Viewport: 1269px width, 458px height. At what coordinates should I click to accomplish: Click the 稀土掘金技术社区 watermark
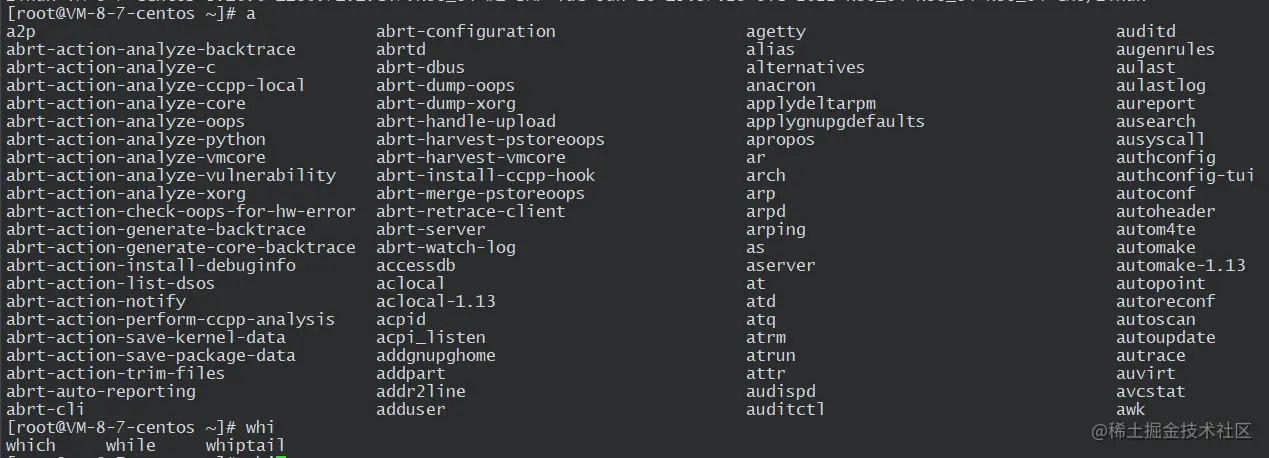click(1171, 431)
